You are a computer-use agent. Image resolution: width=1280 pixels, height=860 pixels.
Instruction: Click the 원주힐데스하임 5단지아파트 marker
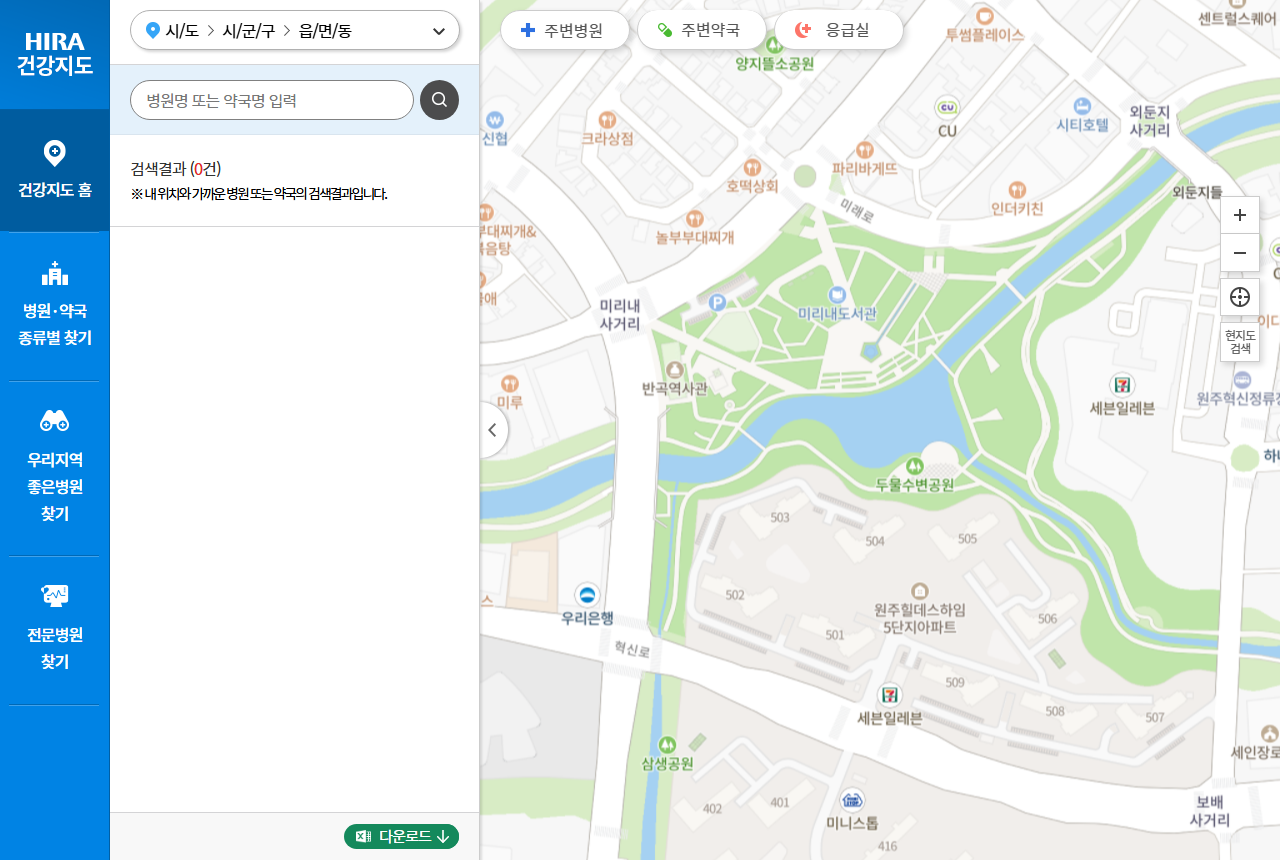pos(920,590)
